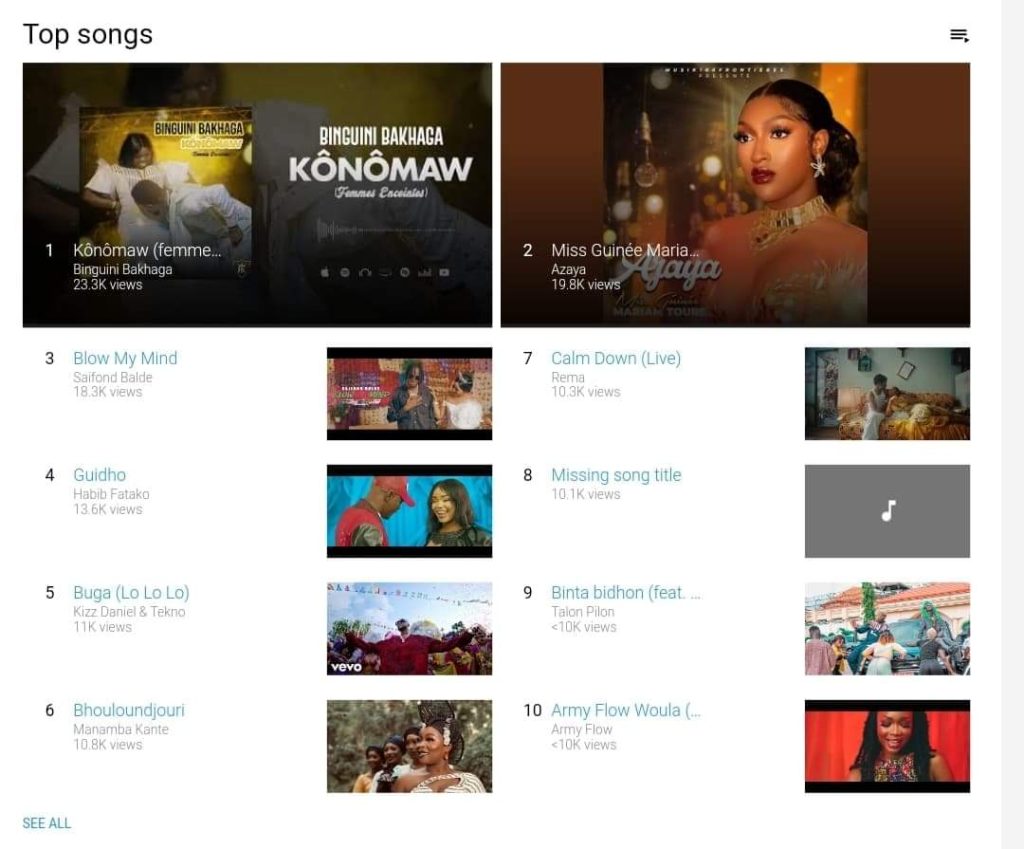Open the Army Flow Woula link
The height and width of the screenshot is (849, 1024).
pos(626,710)
